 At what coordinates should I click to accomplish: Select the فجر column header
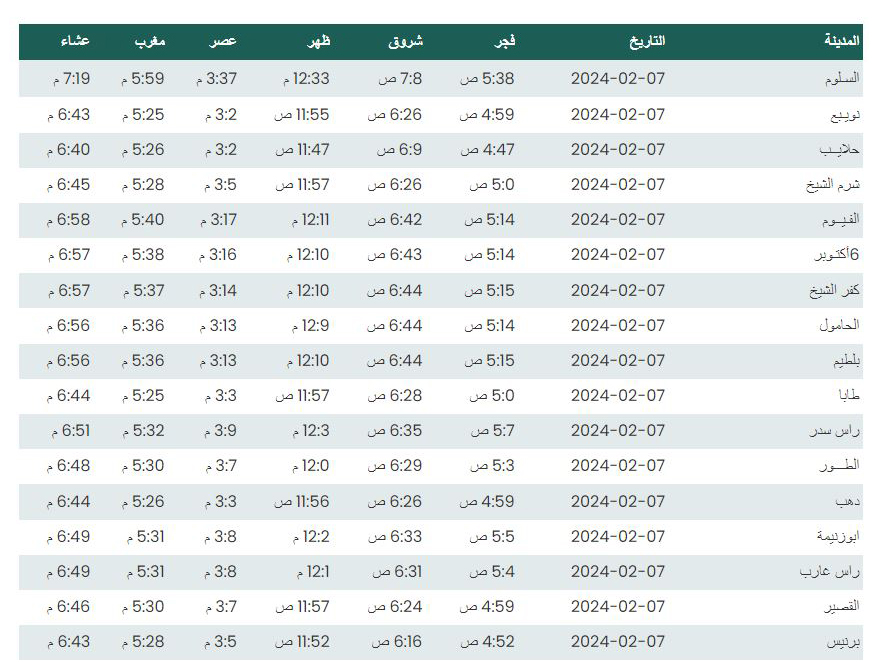pyautogui.click(x=505, y=41)
